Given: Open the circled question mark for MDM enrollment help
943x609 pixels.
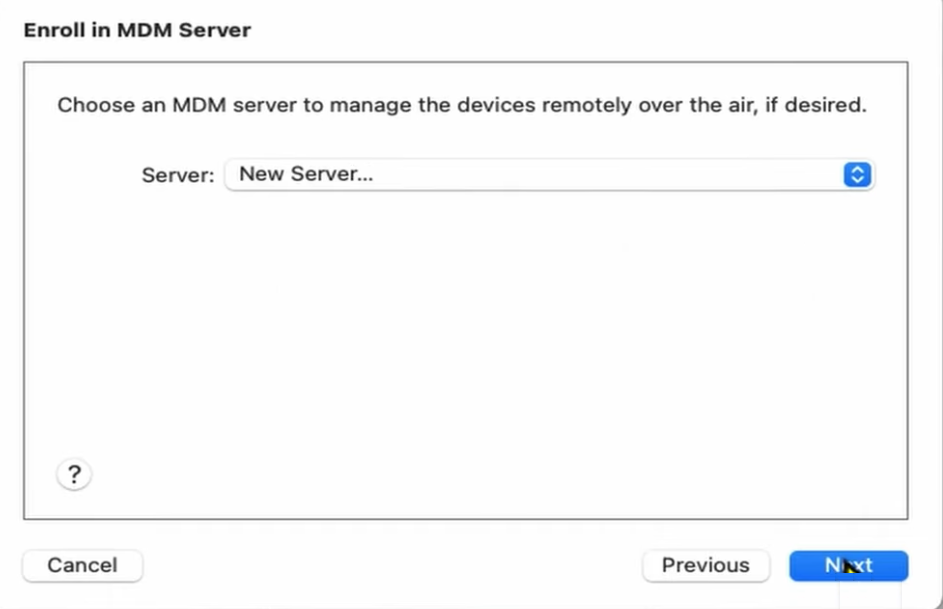Looking at the screenshot, I should point(74,474).
